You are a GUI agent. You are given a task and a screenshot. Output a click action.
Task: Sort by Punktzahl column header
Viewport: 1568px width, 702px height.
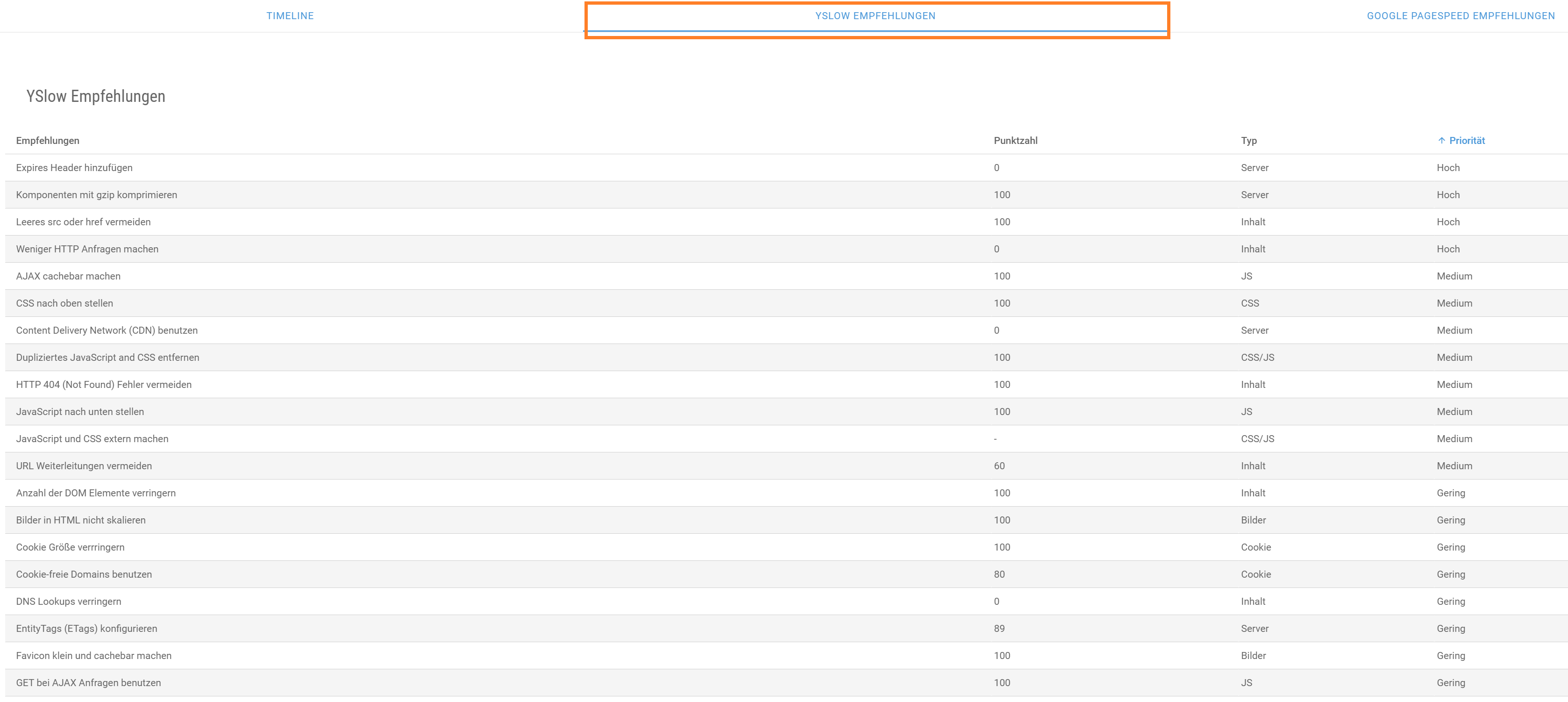point(1015,141)
